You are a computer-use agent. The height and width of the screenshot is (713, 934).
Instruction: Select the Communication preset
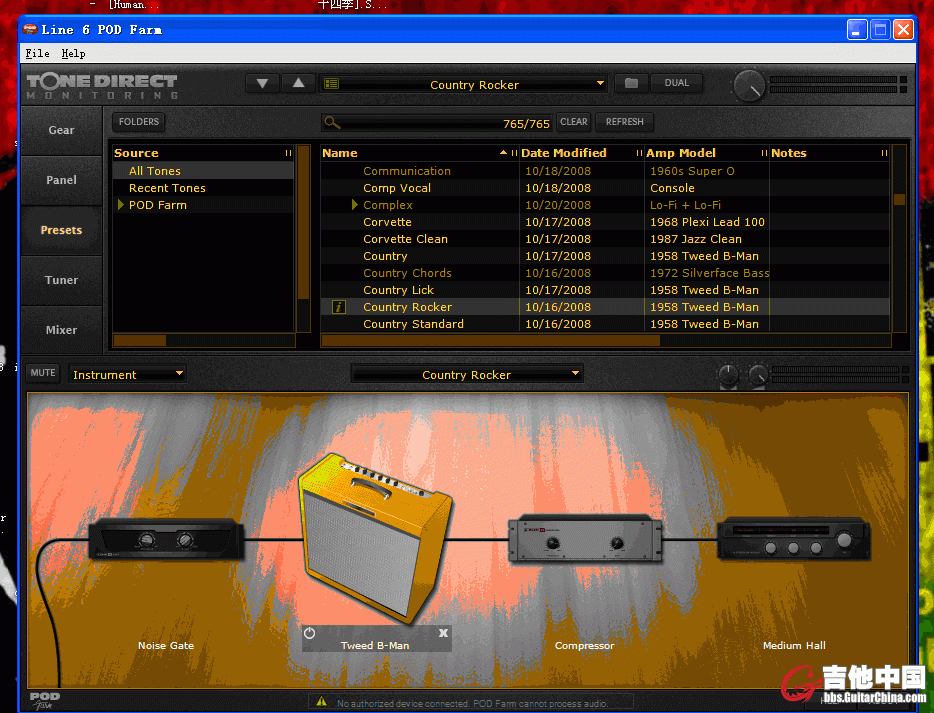pos(407,171)
